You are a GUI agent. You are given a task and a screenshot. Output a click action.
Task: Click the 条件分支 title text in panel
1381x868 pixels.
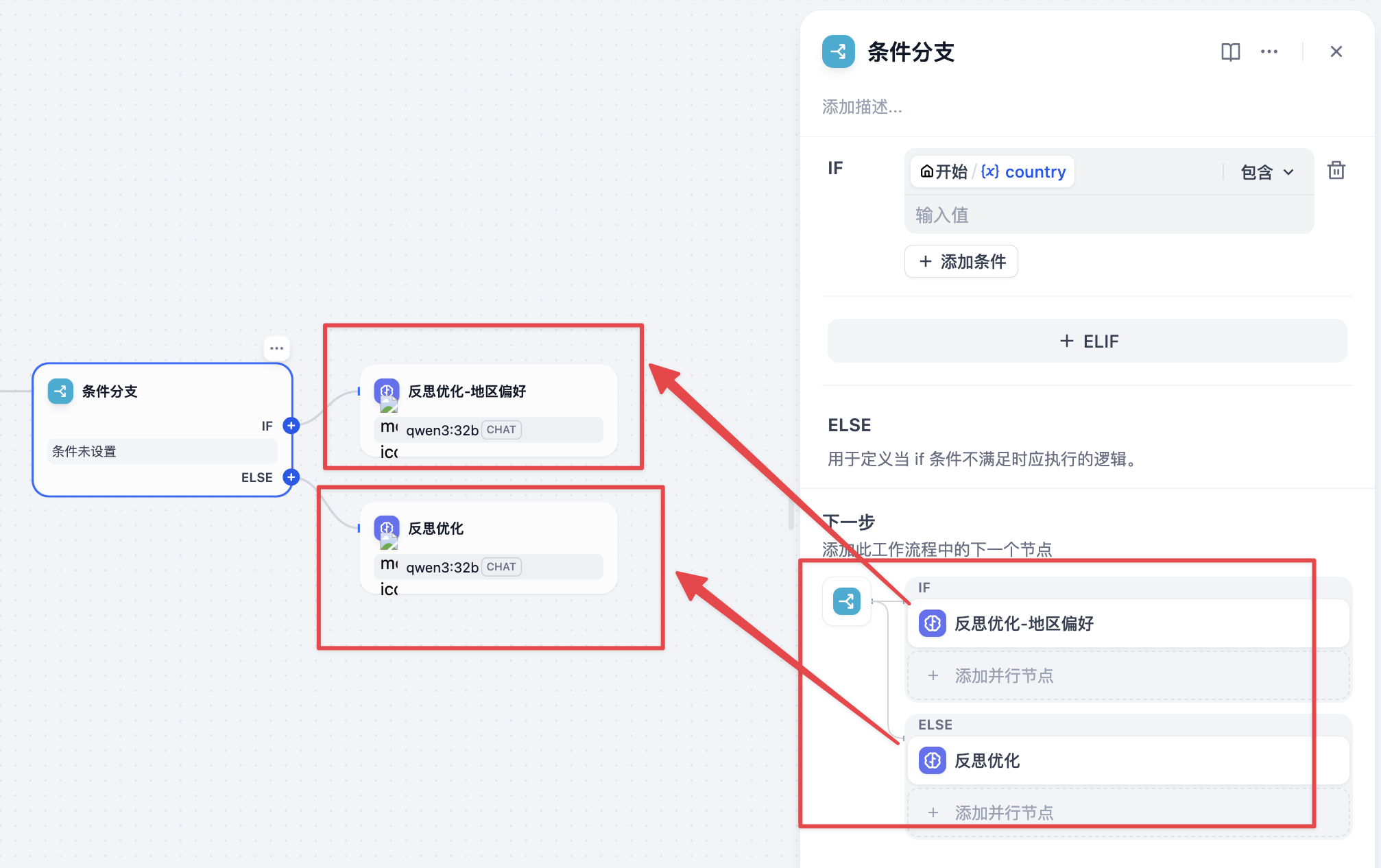pyautogui.click(x=911, y=52)
